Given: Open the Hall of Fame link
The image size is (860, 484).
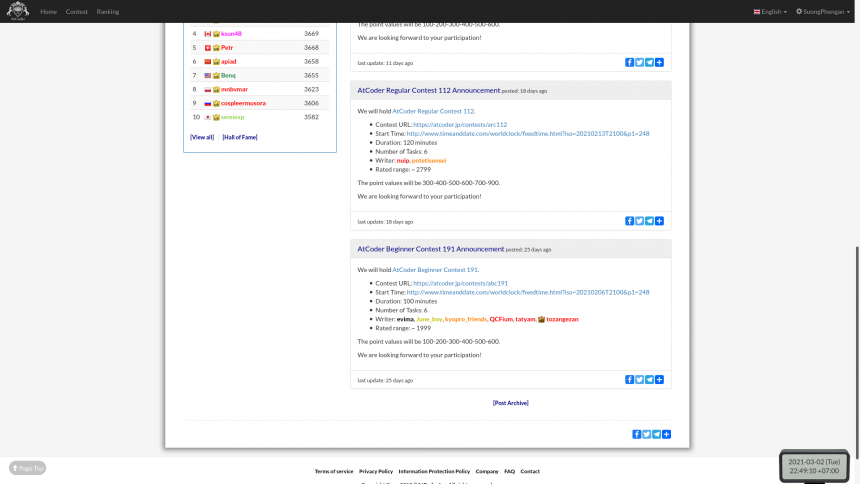Looking at the screenshot, I should tap(240, 137).
